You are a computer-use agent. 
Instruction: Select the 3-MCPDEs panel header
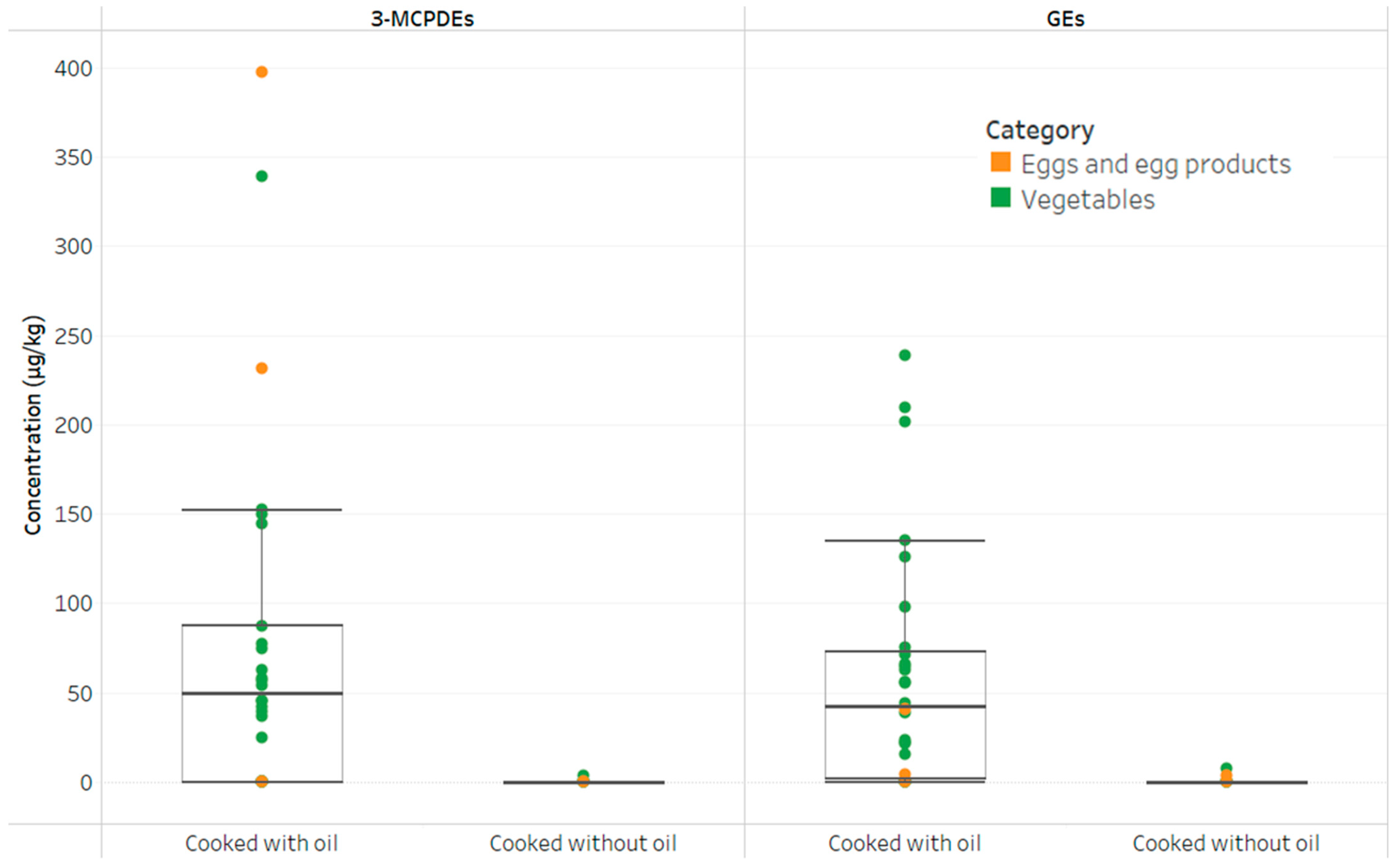pyautogui.click(x=422, y=19)
